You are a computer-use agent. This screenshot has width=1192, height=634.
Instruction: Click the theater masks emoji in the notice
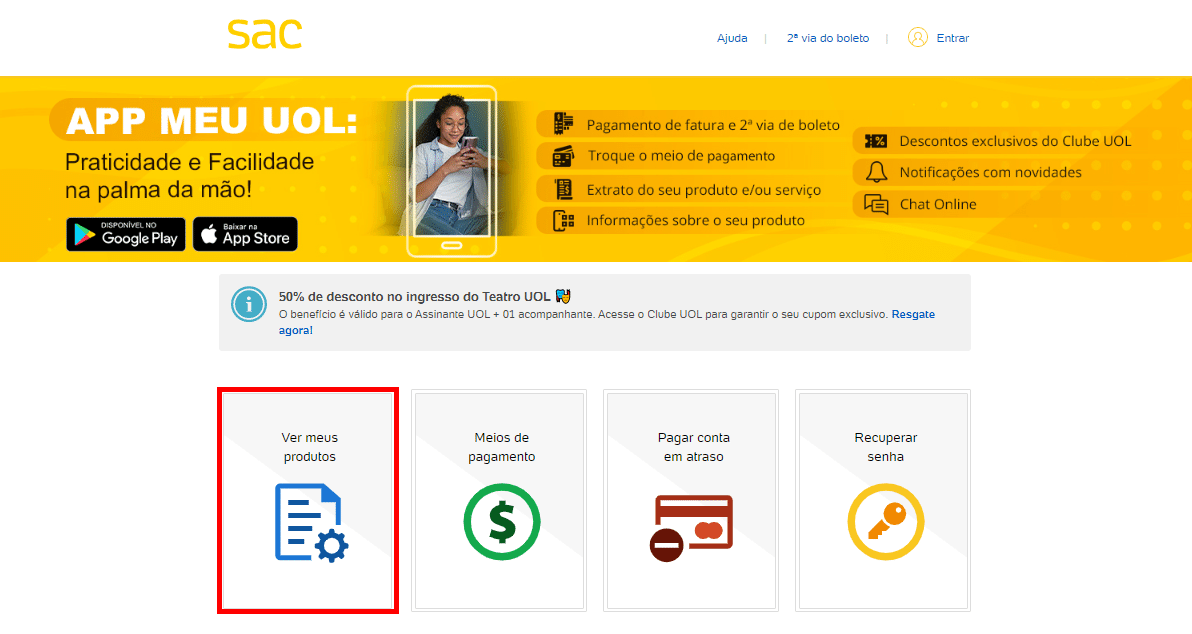point(563,296)
